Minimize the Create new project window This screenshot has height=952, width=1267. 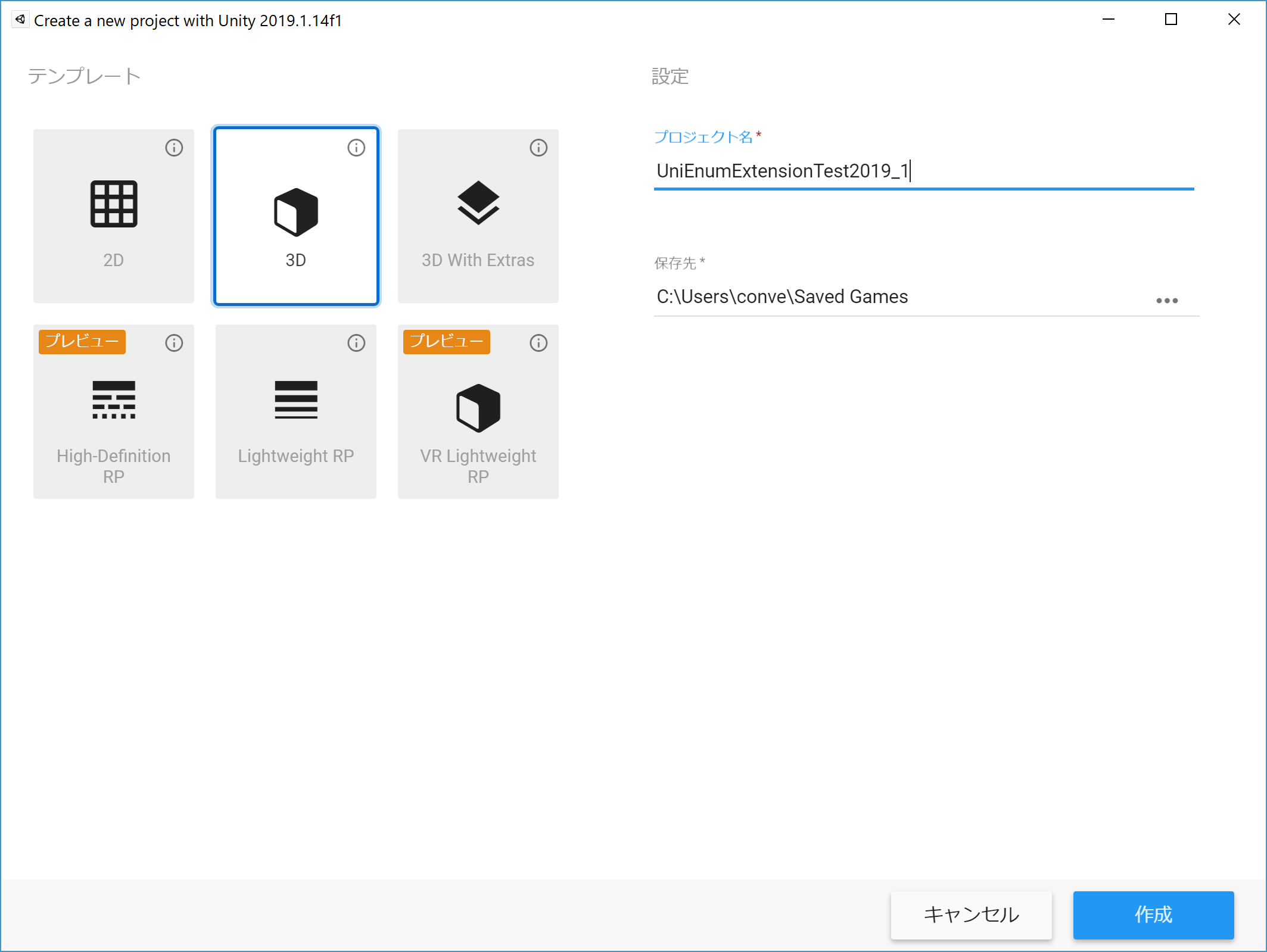(x=1108, y=20)
